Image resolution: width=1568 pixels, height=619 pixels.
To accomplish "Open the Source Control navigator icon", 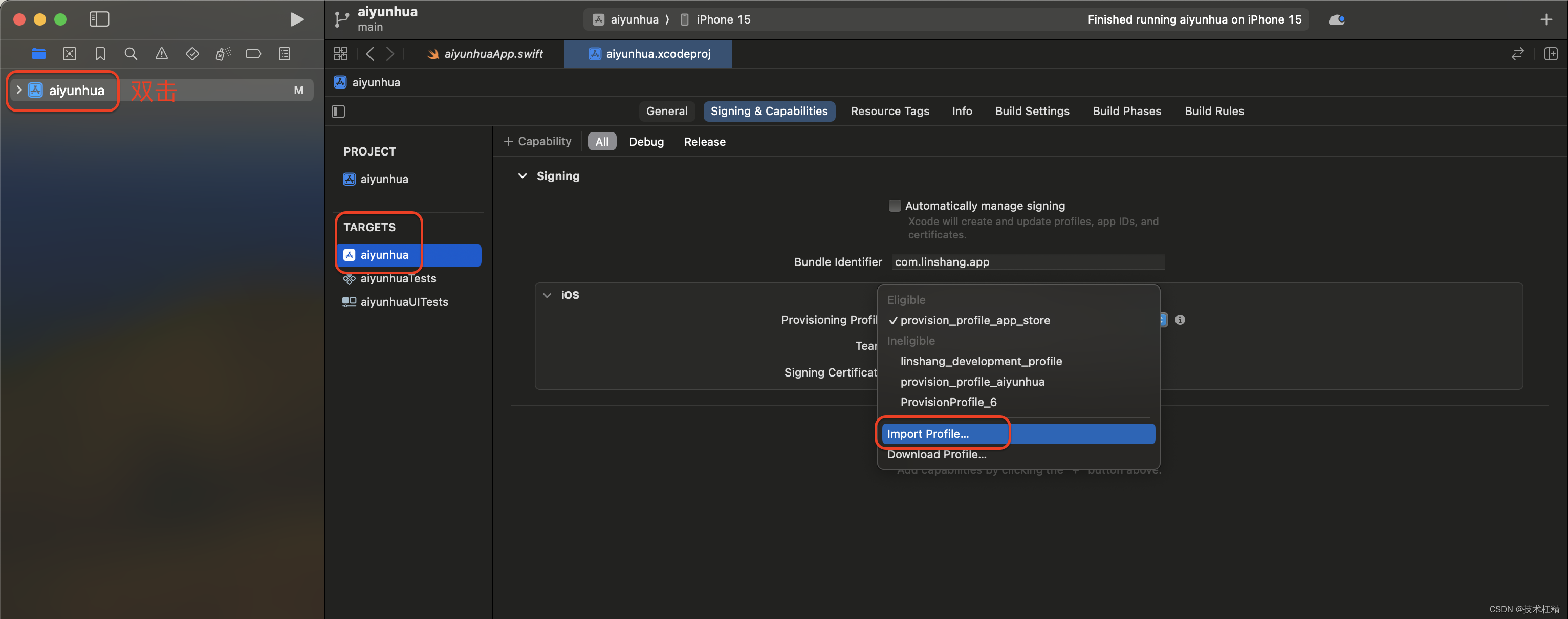I will pos(70,54).
